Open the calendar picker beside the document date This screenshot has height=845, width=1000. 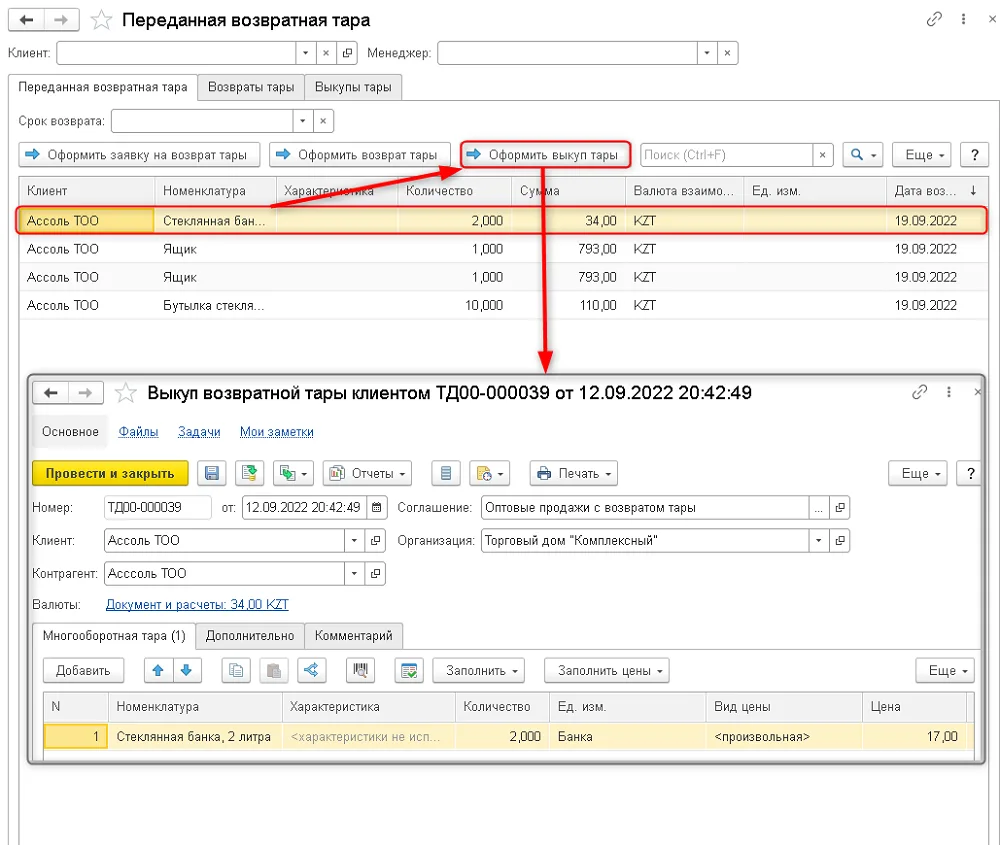[377, 508]
